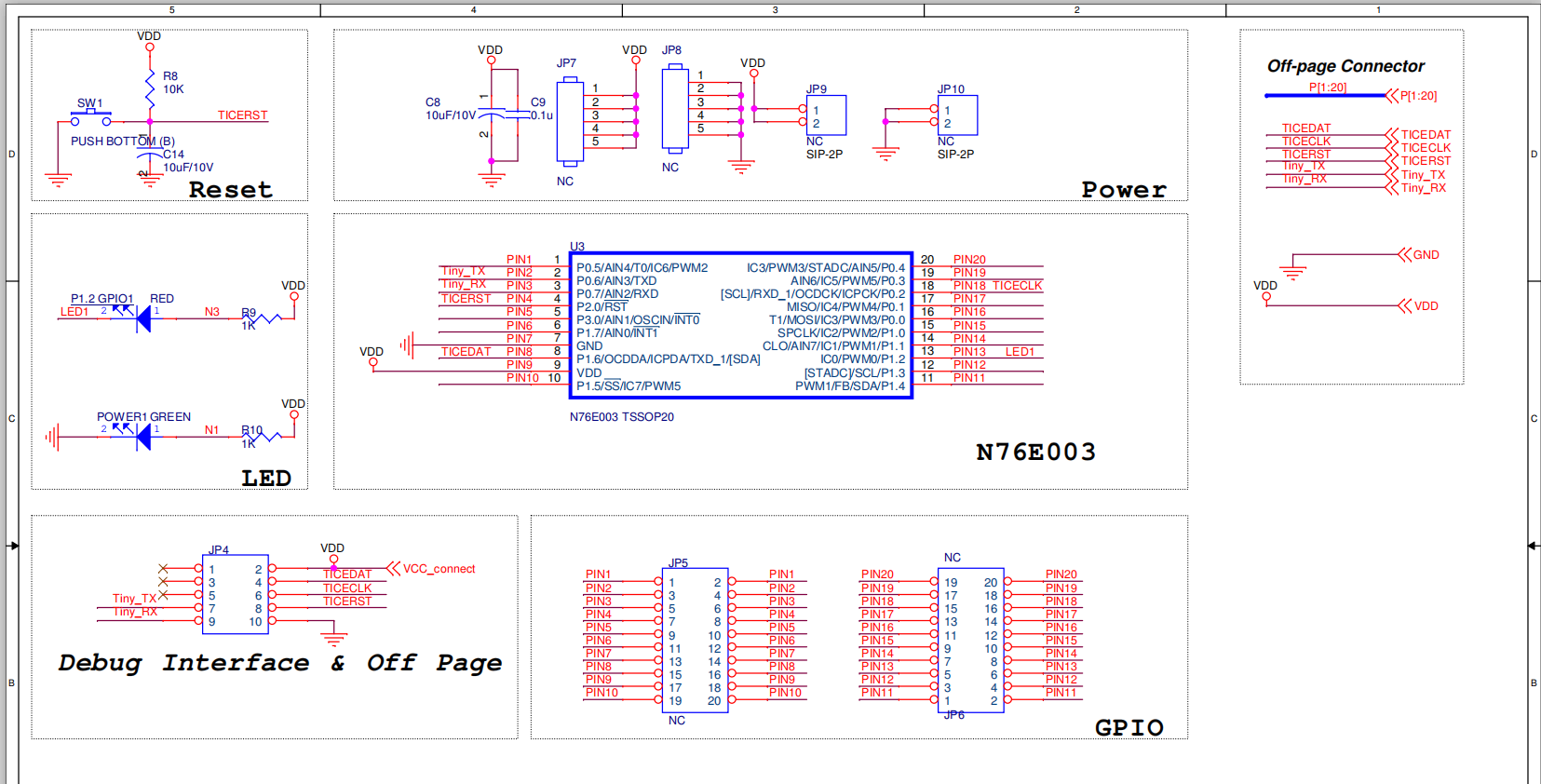Image resolution: width=1541 pixels, height=784 pixels.
Task: Select the SW1 push button symbol
Action: click(x=91, y=118)
